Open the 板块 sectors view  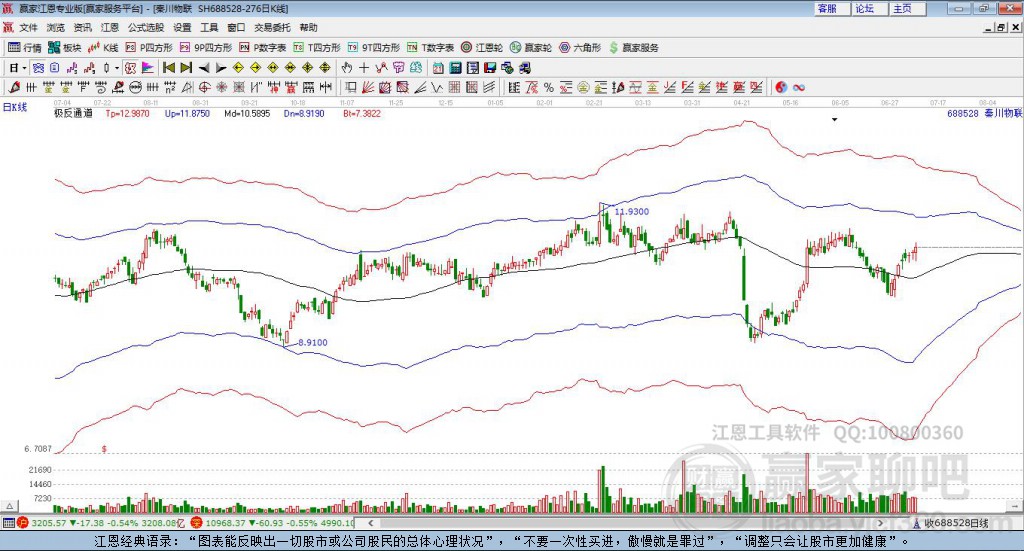point(65,48)
